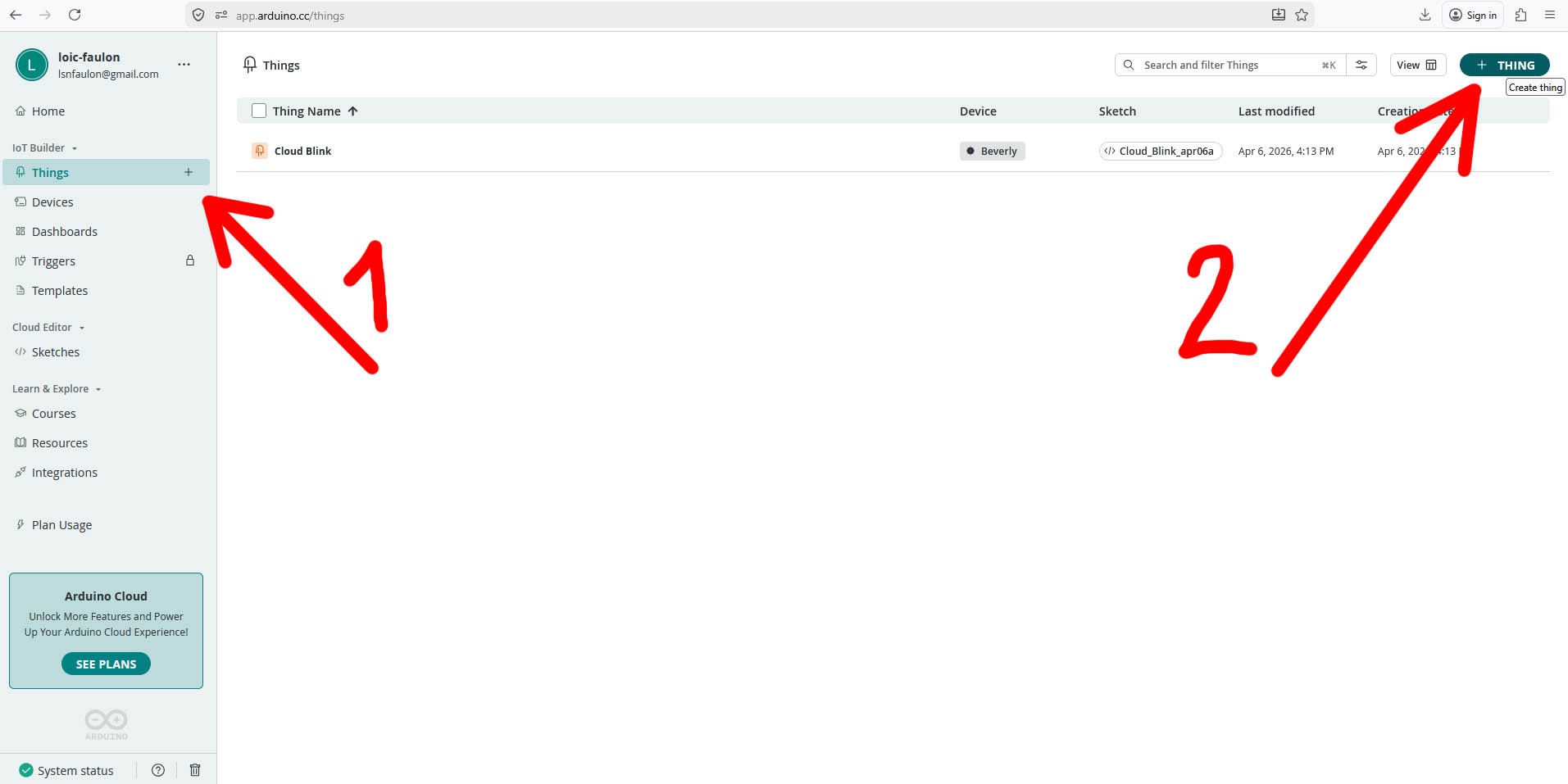Click the loic-faulon profile avatar
This screenshot has width=1568, height=784.
(32, 65)
